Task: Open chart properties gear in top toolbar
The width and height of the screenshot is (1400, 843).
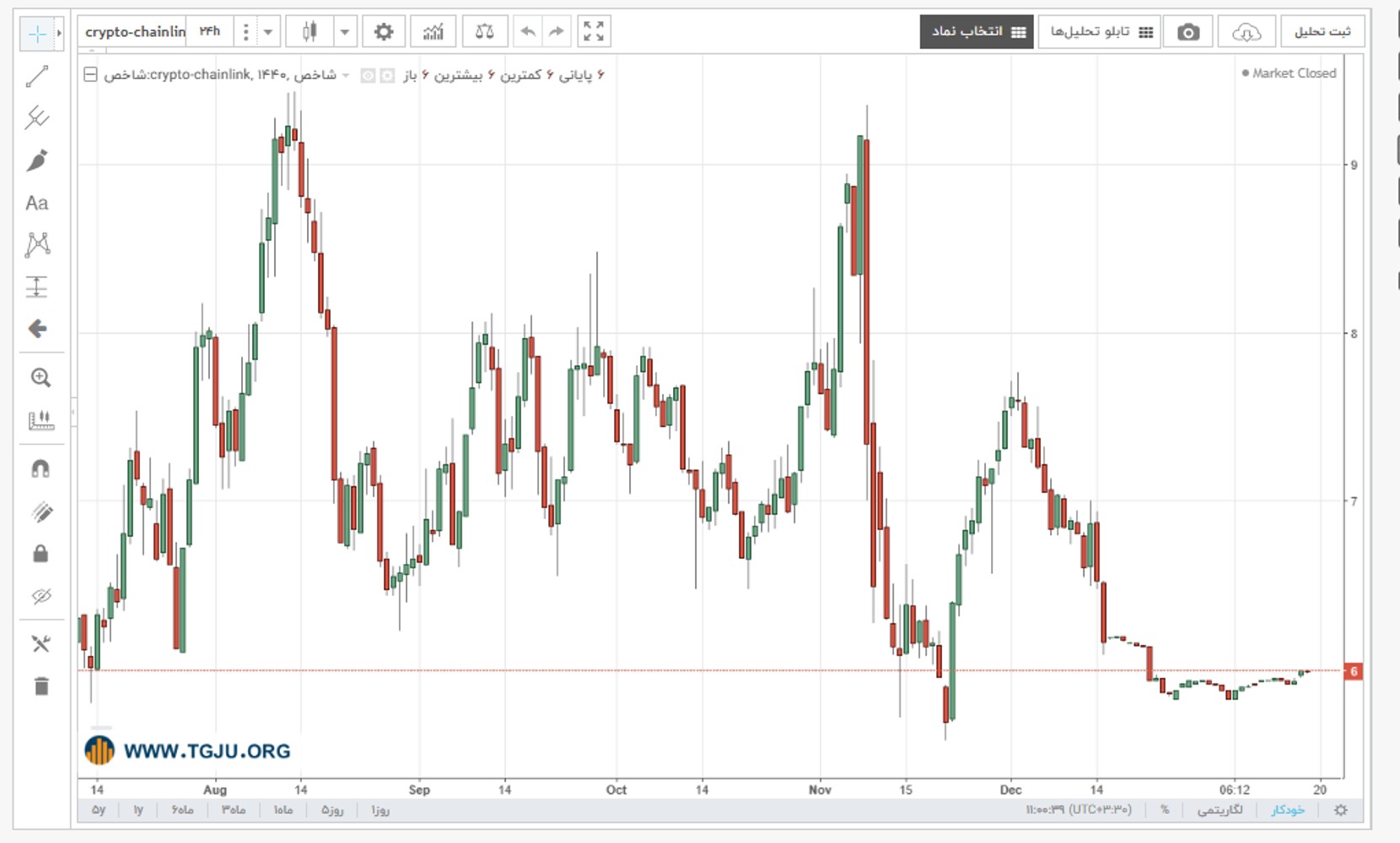Action: pyautogui.click(x=384, y=32)
